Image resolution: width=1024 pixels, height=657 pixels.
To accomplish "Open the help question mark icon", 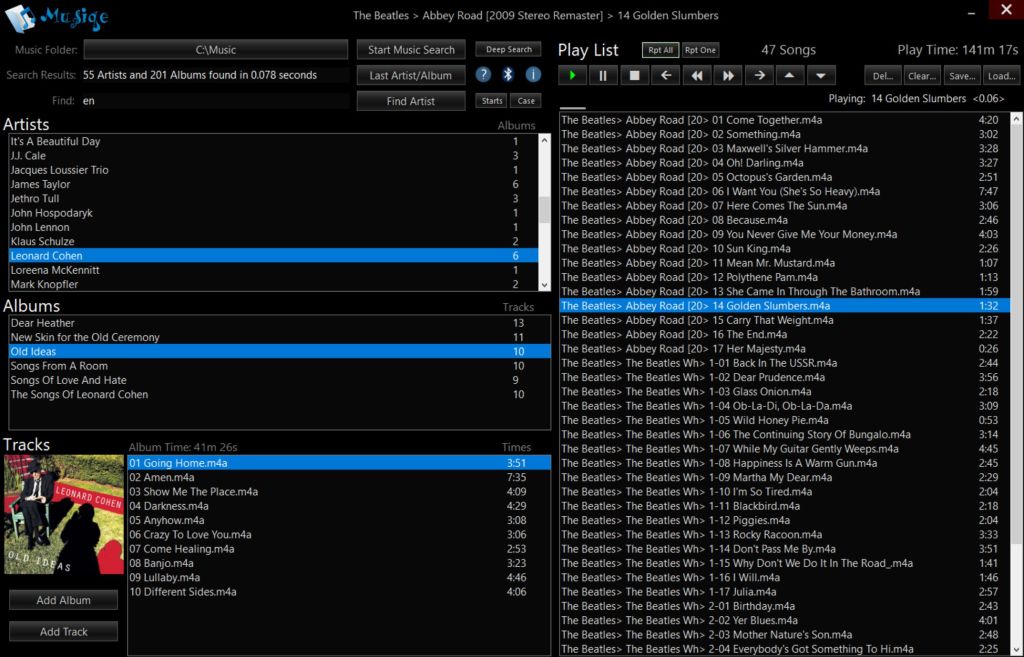I will (483, 75).
